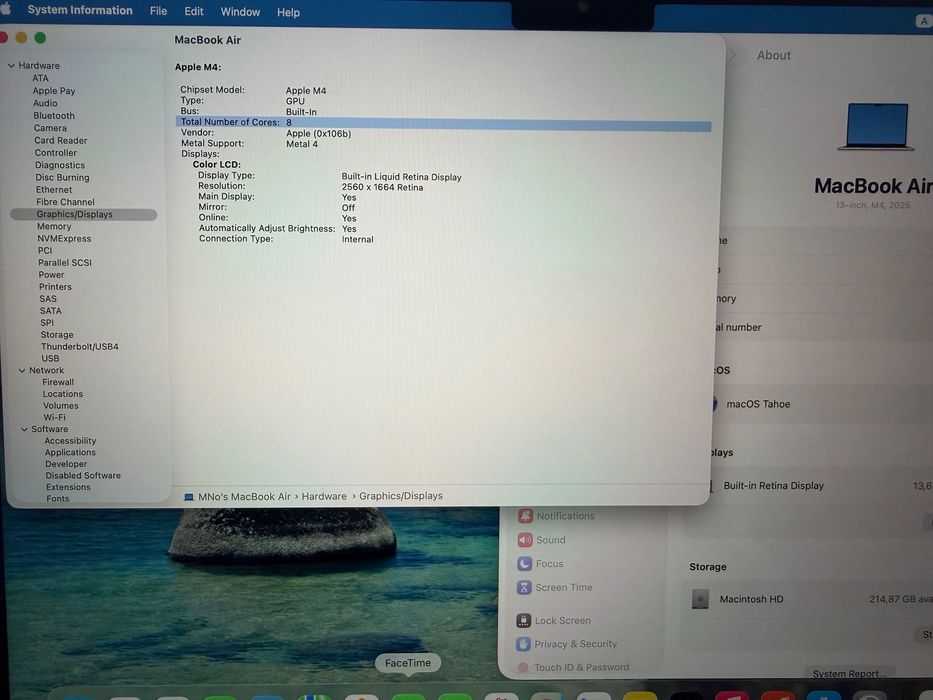Select Storage in the sidebar
The height and width of the screenshot is (700, 933).
[57, 335]
